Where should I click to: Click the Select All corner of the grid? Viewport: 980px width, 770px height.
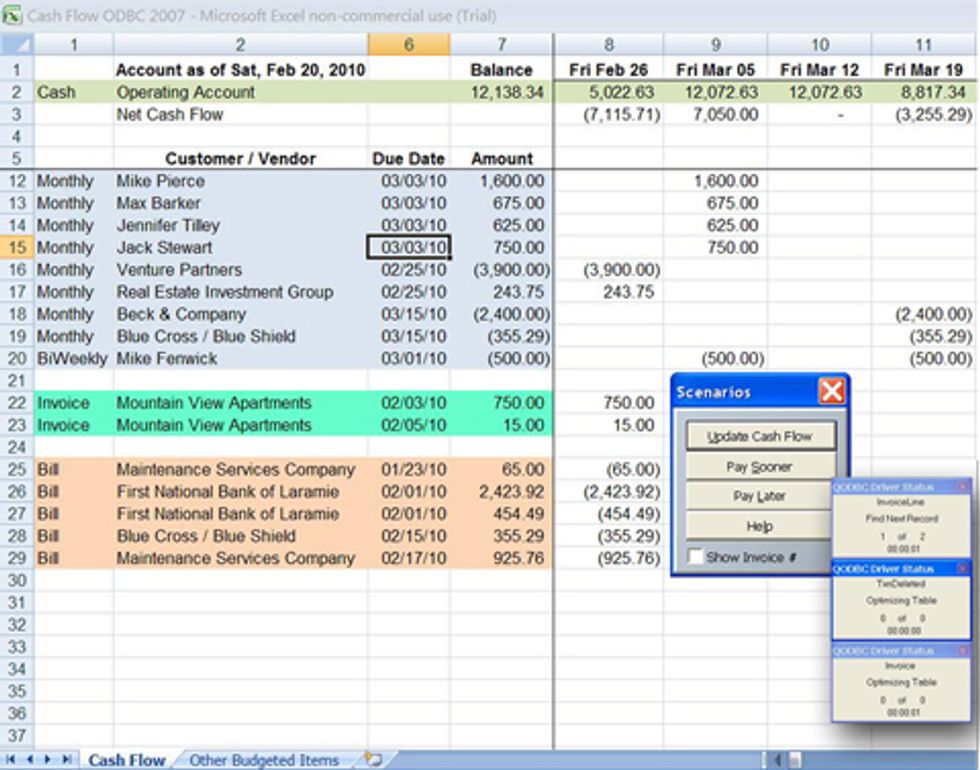[x=17, y=44]
